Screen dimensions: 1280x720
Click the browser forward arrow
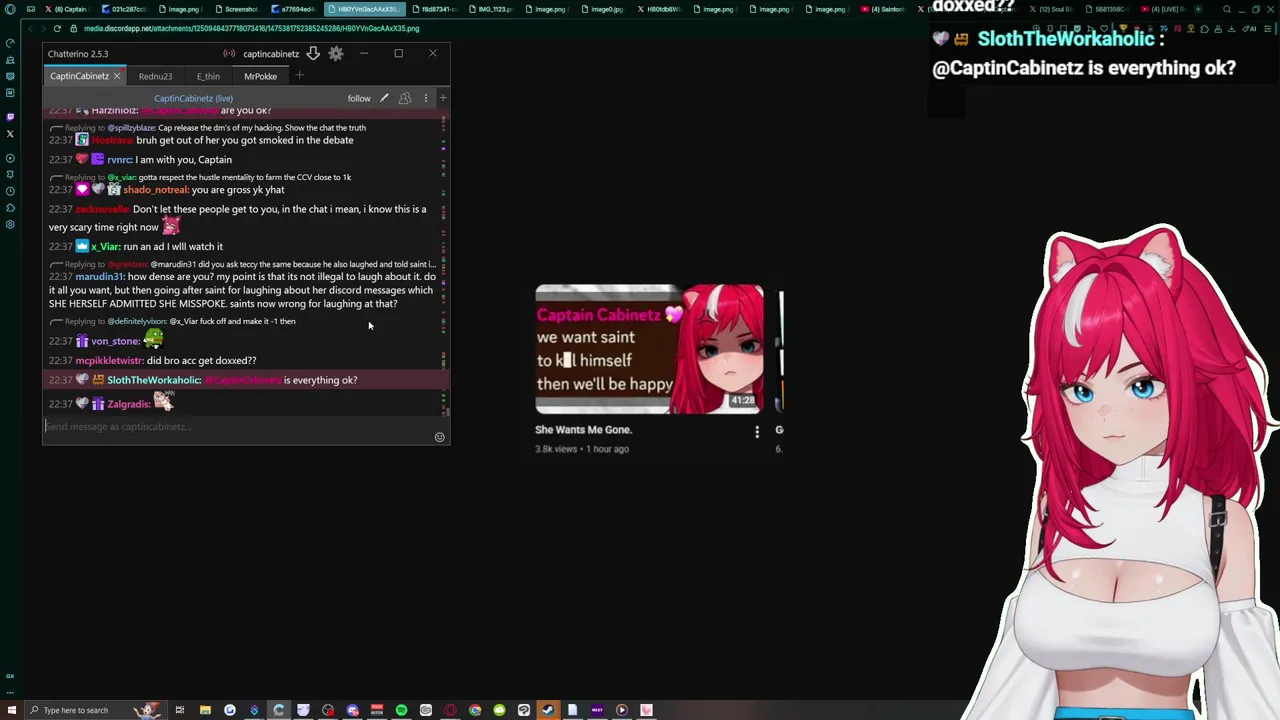point(41,28)
